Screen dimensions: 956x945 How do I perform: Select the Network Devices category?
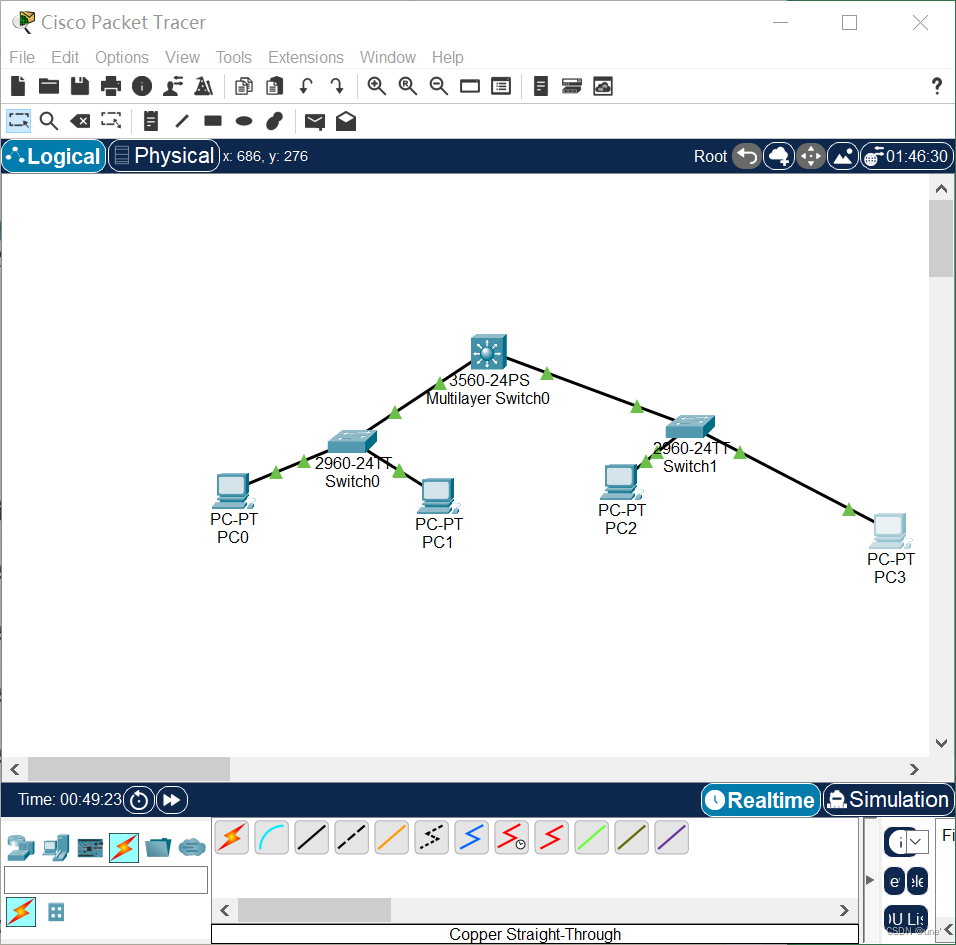pyautogui.click(x=21, y=847)
